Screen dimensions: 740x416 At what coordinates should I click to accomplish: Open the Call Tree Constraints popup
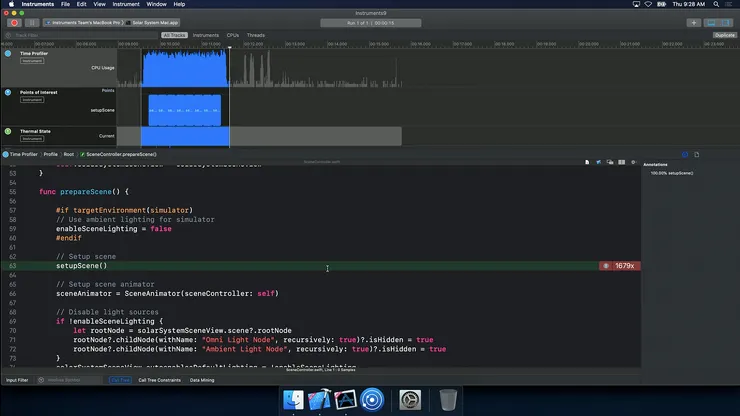[159, 380]
